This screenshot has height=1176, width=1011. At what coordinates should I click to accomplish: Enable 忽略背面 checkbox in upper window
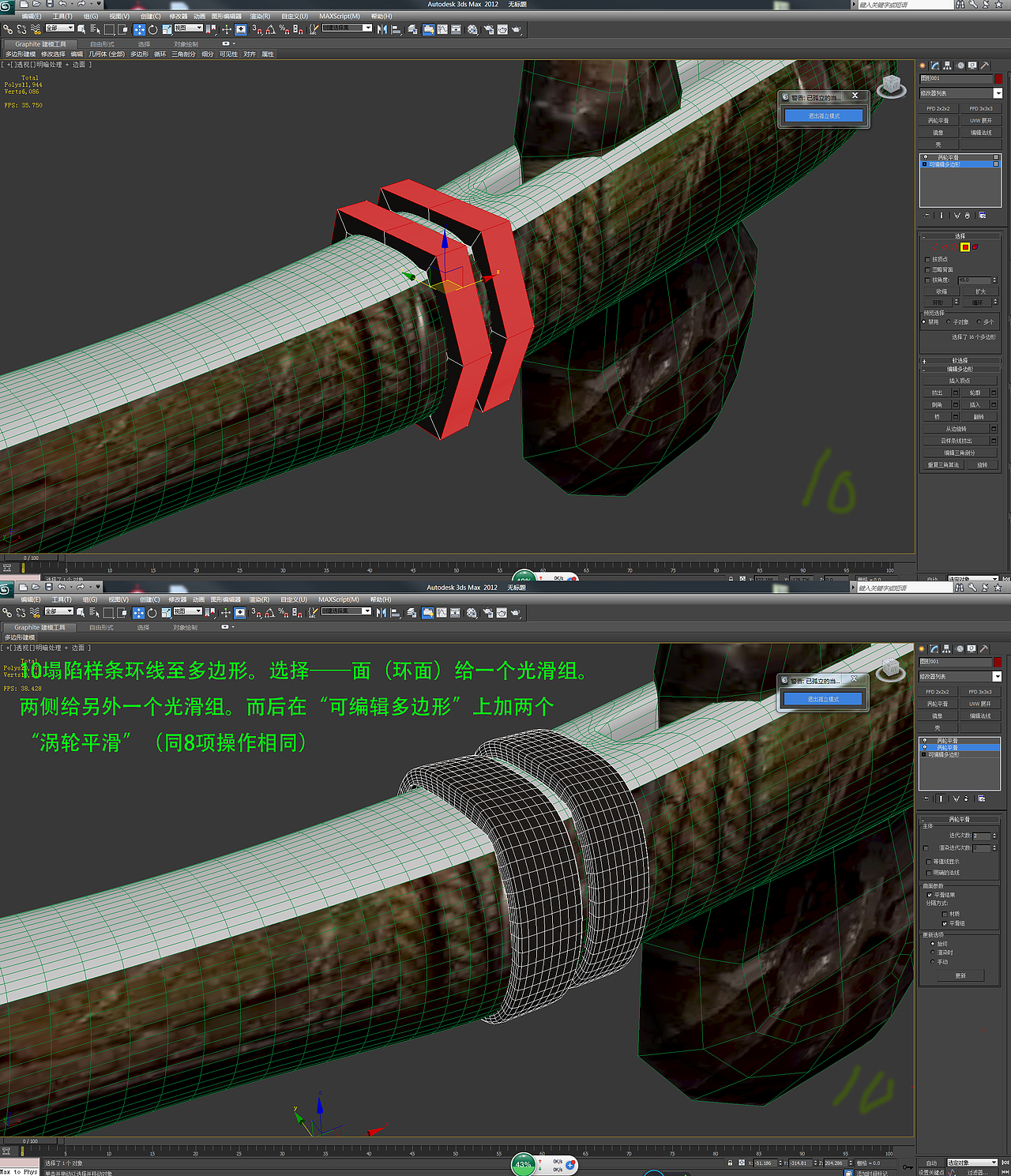point(927,269)
